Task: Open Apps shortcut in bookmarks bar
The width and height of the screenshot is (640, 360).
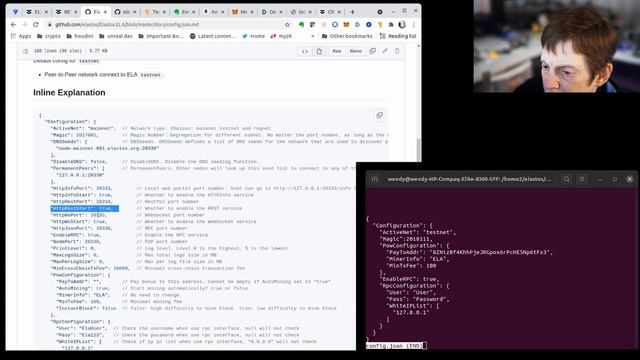Action: coord(20,36)
